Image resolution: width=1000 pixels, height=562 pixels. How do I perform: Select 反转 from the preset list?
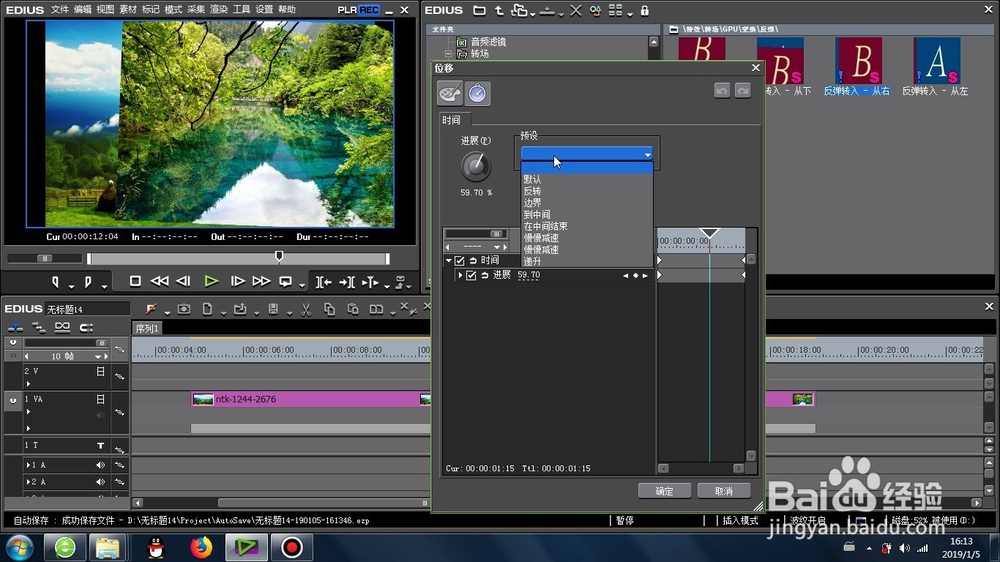coord(532,191)
